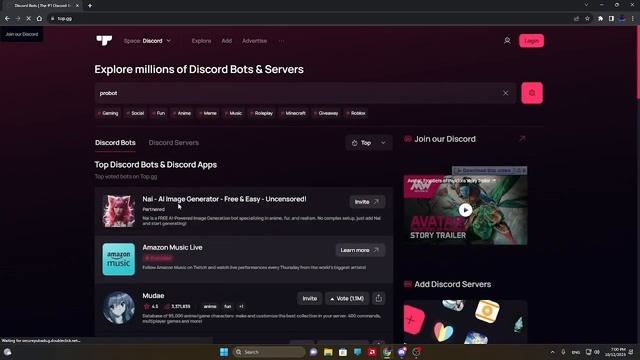Open the Explore menu
640x360 pixels.
click(202, 41)
